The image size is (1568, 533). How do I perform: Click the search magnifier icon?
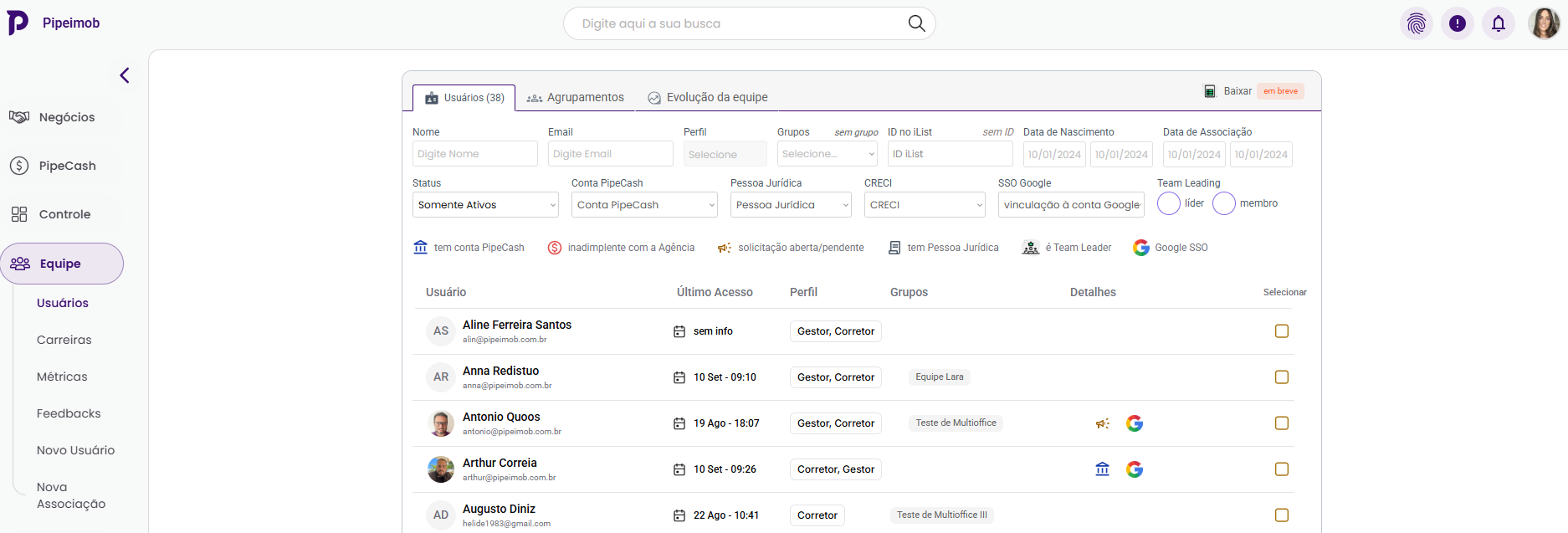click(x=916, y=23)
